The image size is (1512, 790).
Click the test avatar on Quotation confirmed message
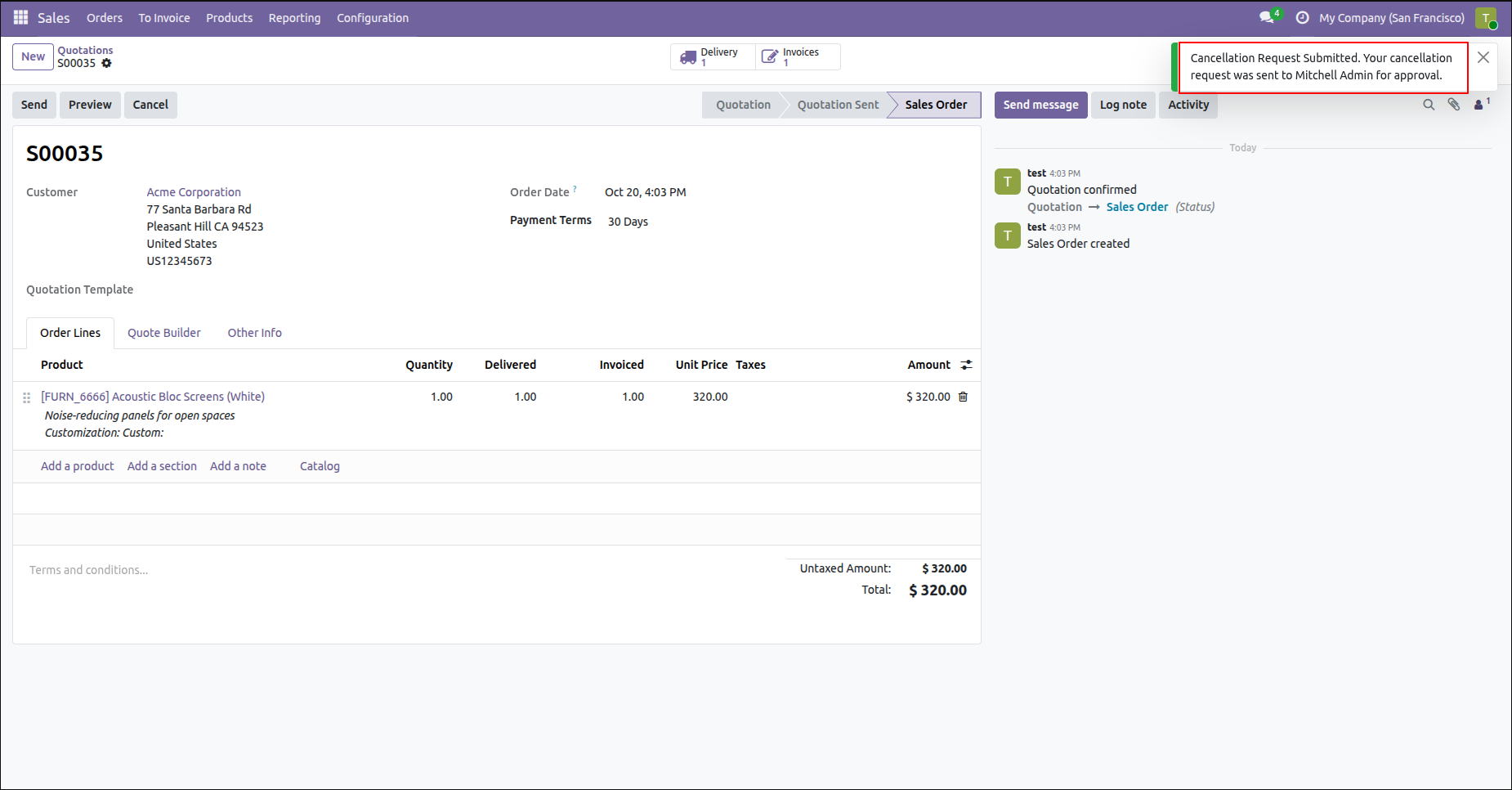pos(1008,182)
